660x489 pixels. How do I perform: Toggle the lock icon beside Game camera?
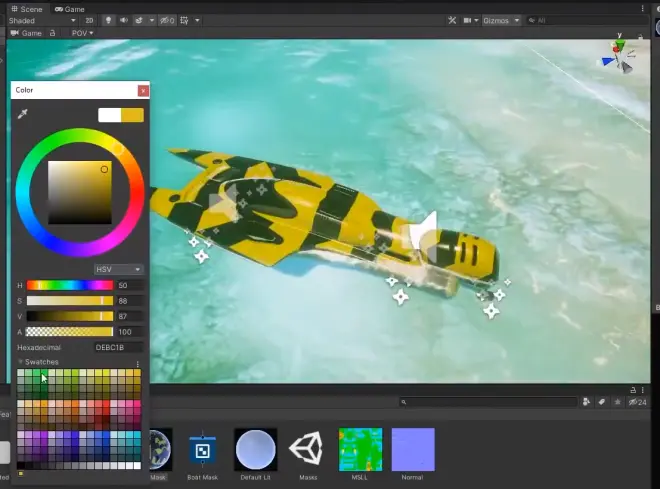53,33
